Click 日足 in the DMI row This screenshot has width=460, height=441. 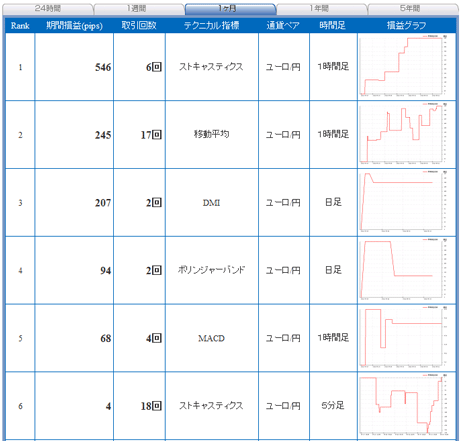pyautogui.click(x=333, y=202)
